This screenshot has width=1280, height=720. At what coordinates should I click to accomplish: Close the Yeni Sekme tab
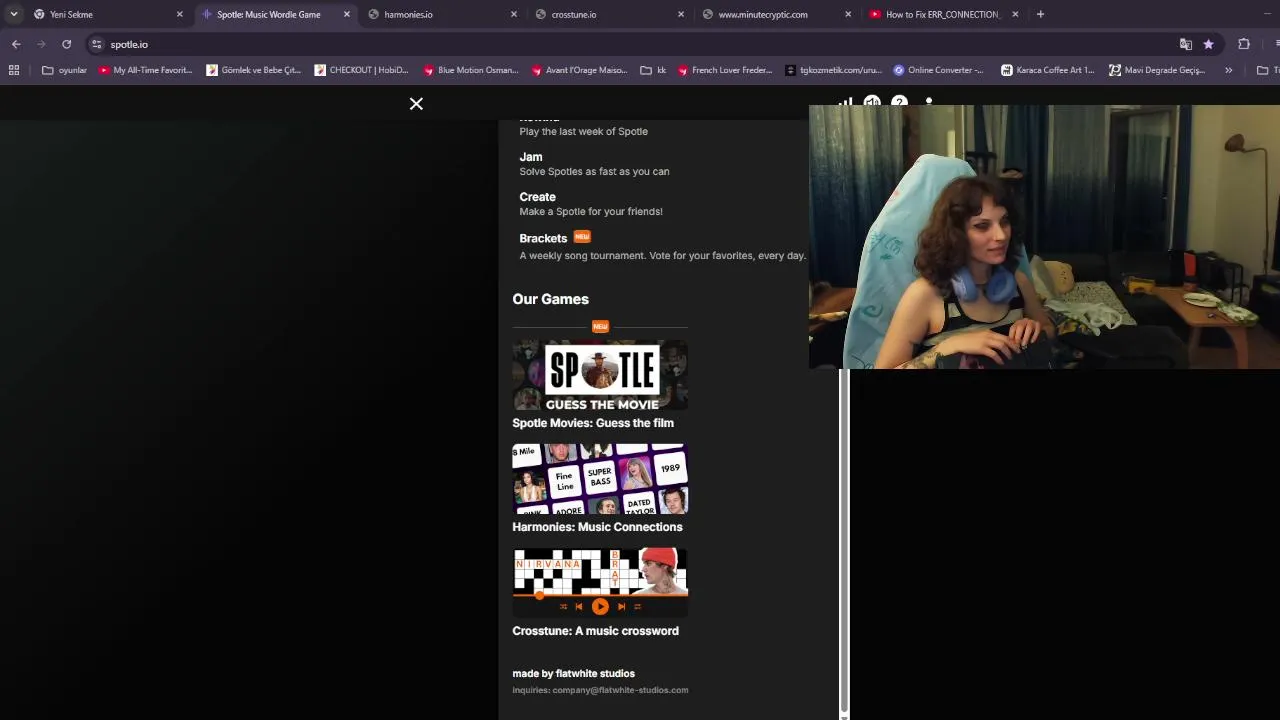(x=180, y=14)
